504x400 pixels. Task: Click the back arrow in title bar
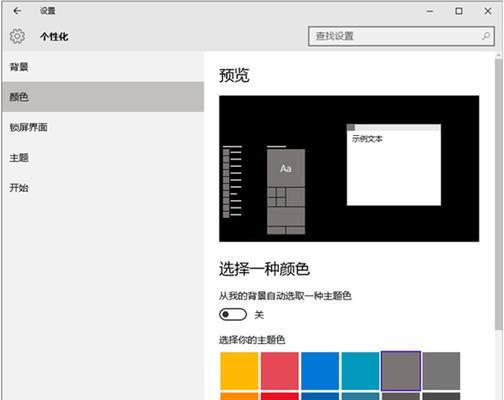tap(17, 11)
